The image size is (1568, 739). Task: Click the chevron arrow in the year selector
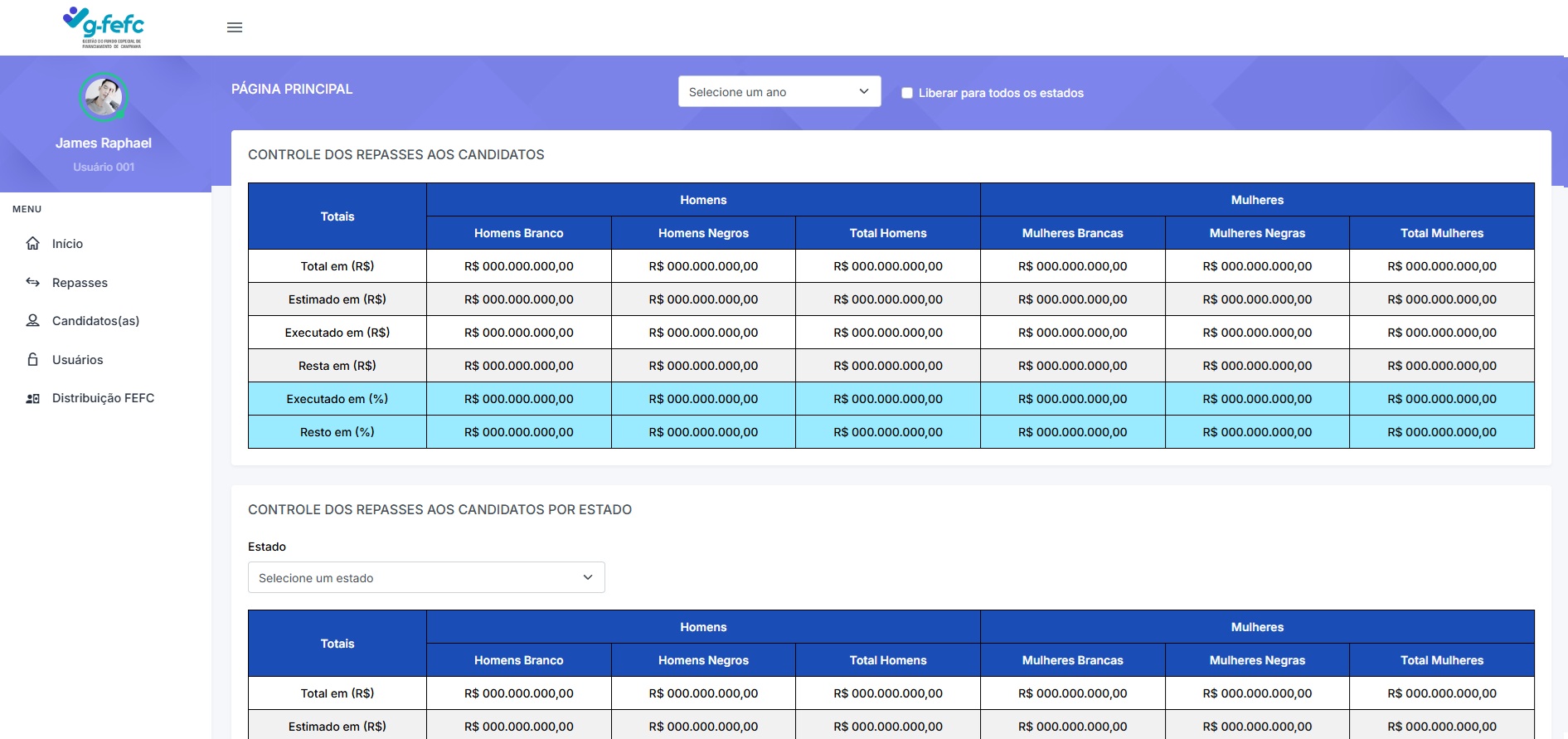(x=864, y=91)
